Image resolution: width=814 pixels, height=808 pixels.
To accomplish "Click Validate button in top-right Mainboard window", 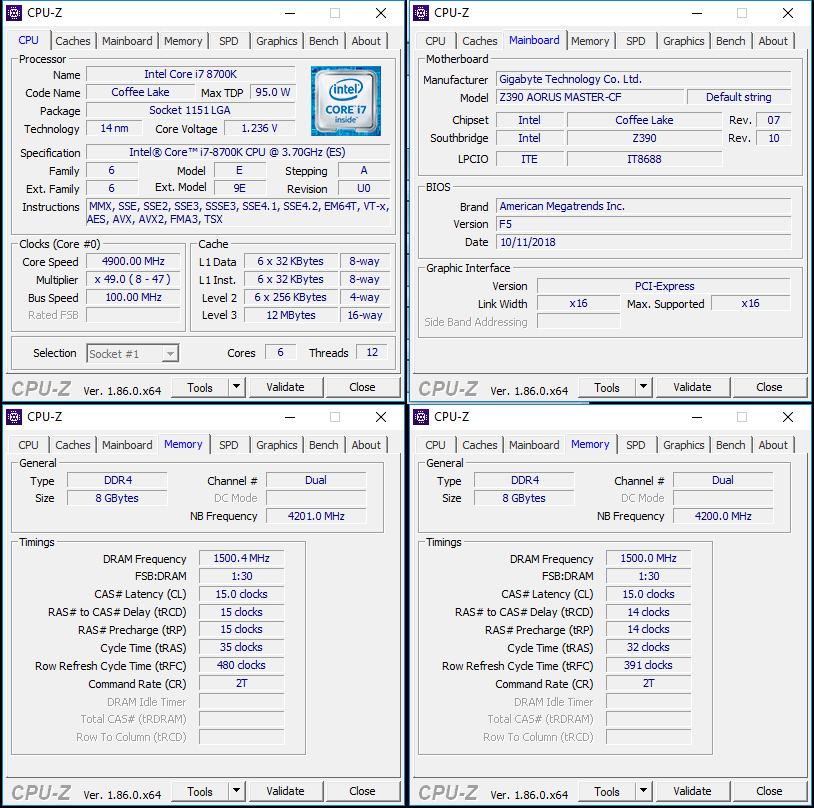I will click(x=693, y=387).
